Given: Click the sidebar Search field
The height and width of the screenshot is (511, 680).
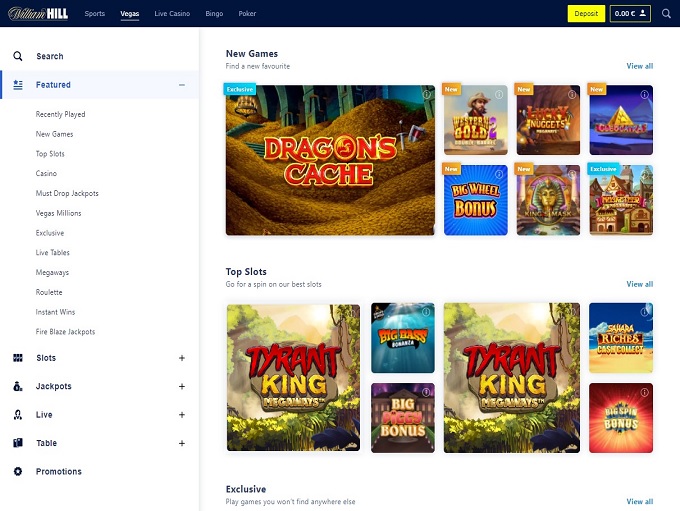Looking at the screenshot, I should (50, 57).
